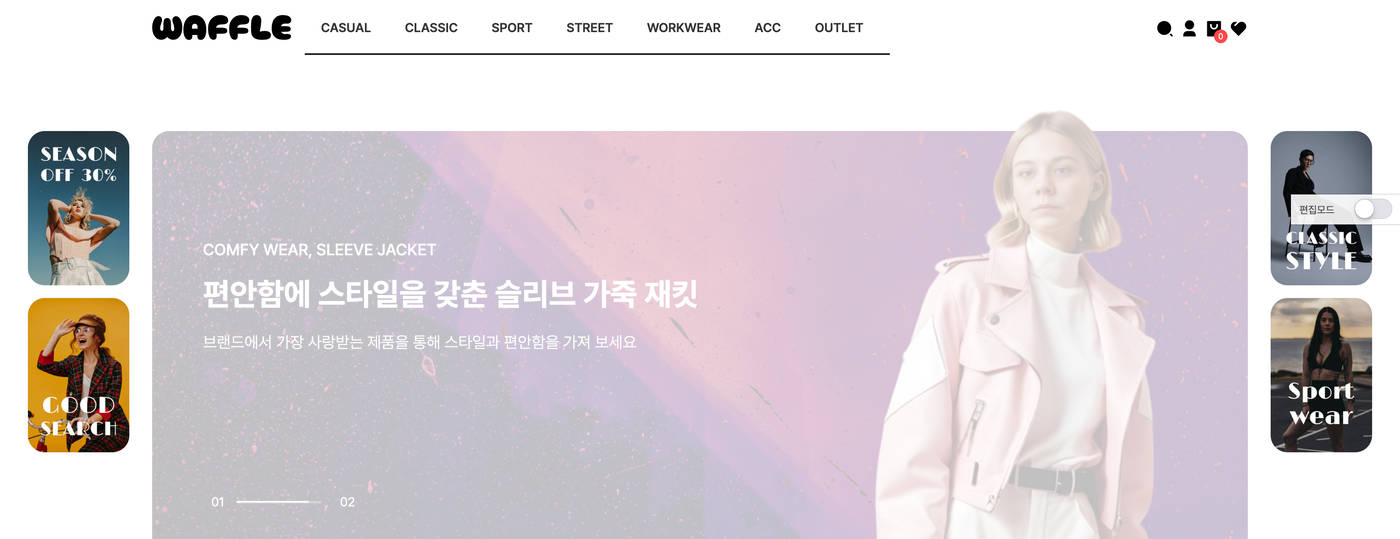The height and width of the screenshot is (539, 1400).
Task: Open the sleeve jacket headline link
Action: [x=450, y=294]
